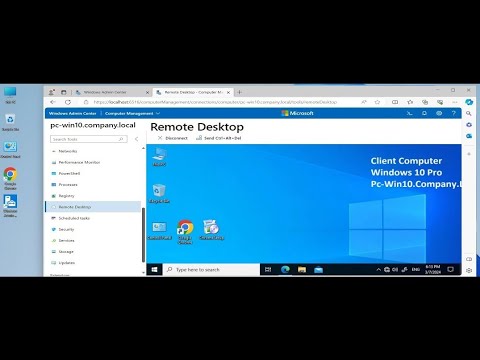Open remote taskbar notification center icon
This screenshot has width=480, height=360.
pyautogui.click(x=450, y=270)
